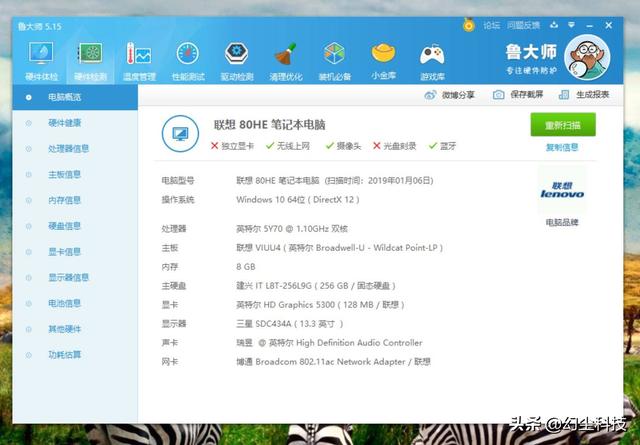640x445 pixels.
Task: Click the 建兴 IT L8T-256L9G disk value
Action: (x=316, y=285)
